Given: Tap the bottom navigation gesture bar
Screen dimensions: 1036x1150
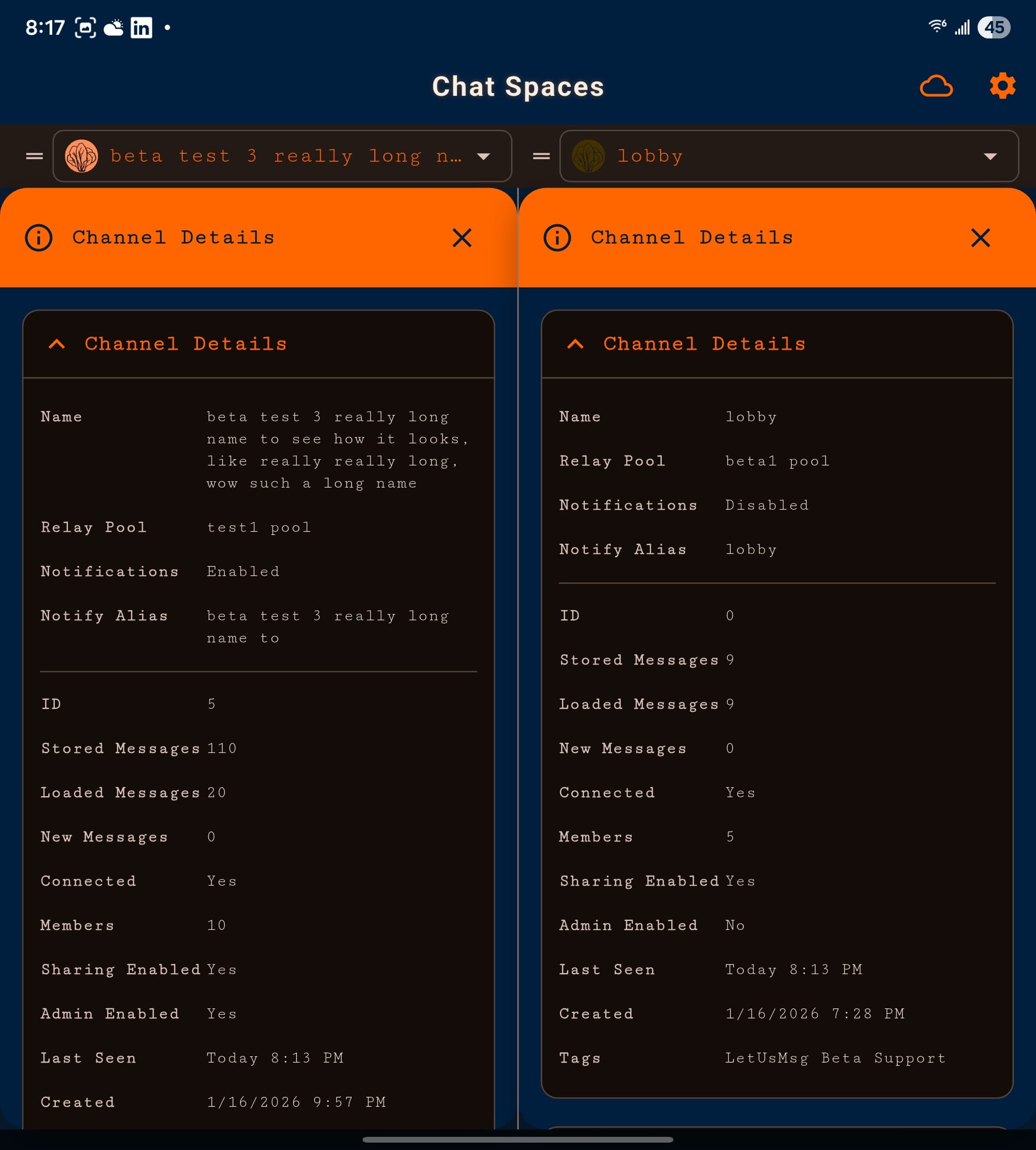Looking at the screenshot, I should click(x=517, y=1140).
